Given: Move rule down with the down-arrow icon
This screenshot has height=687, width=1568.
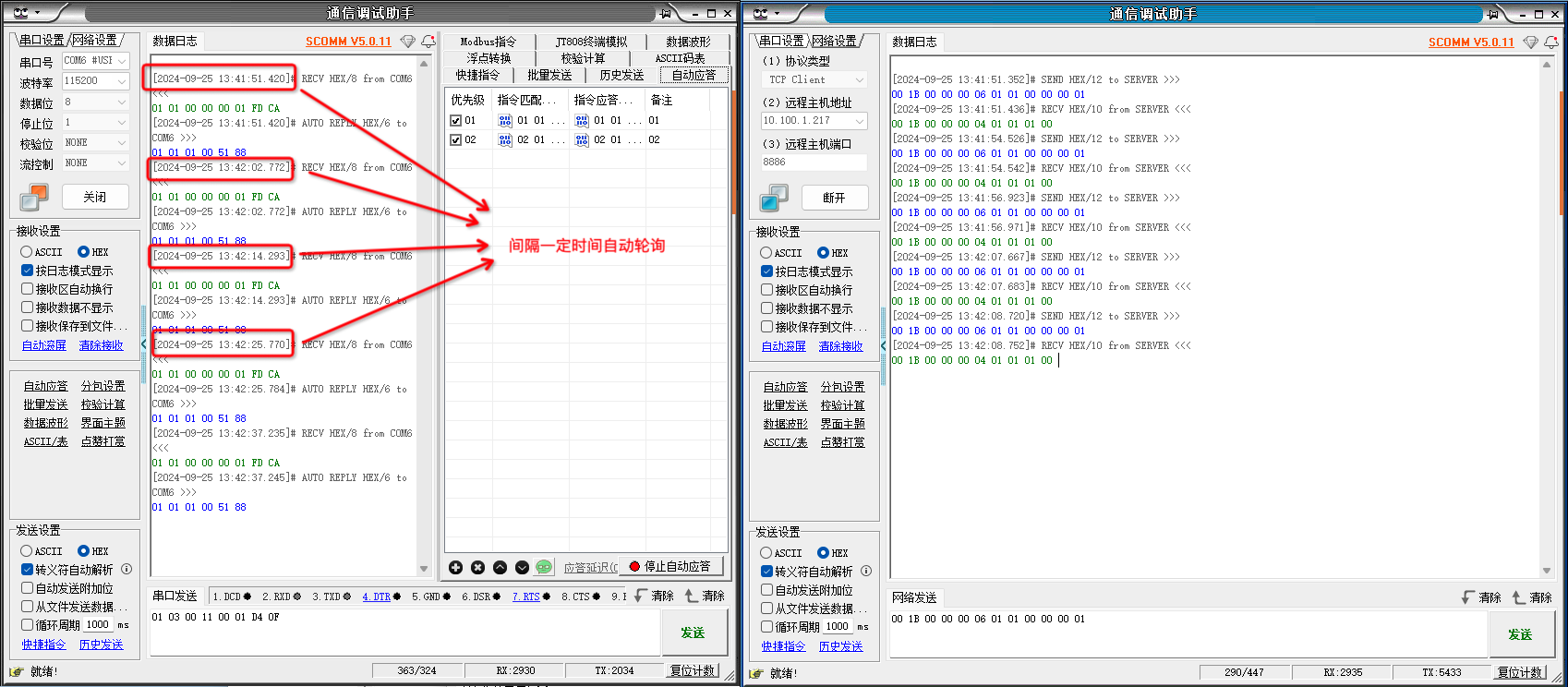Looking at the screenshot, I should coord(522,567).
